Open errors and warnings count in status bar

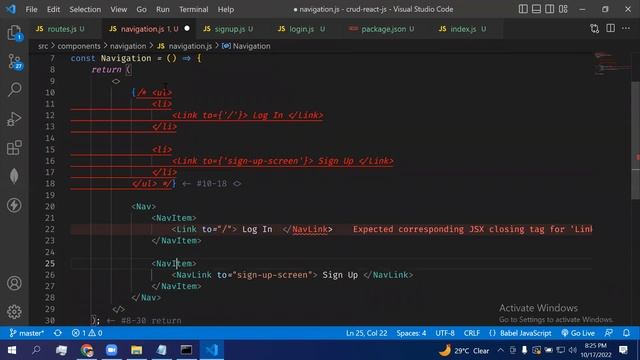[x=87, y=333]
